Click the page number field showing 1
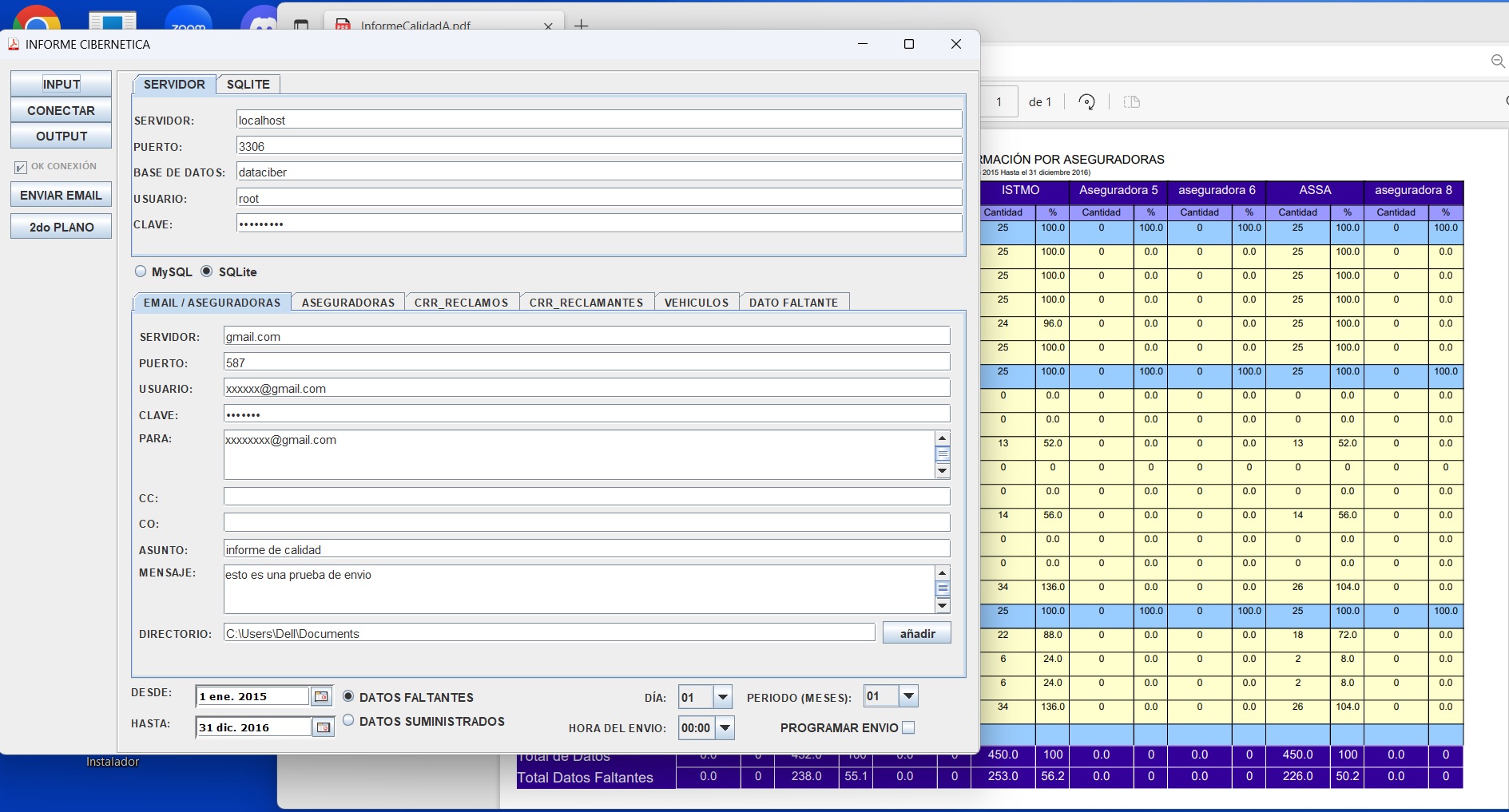The width and height of the screenshot is (1509, 812). [x=1001, y=101]
